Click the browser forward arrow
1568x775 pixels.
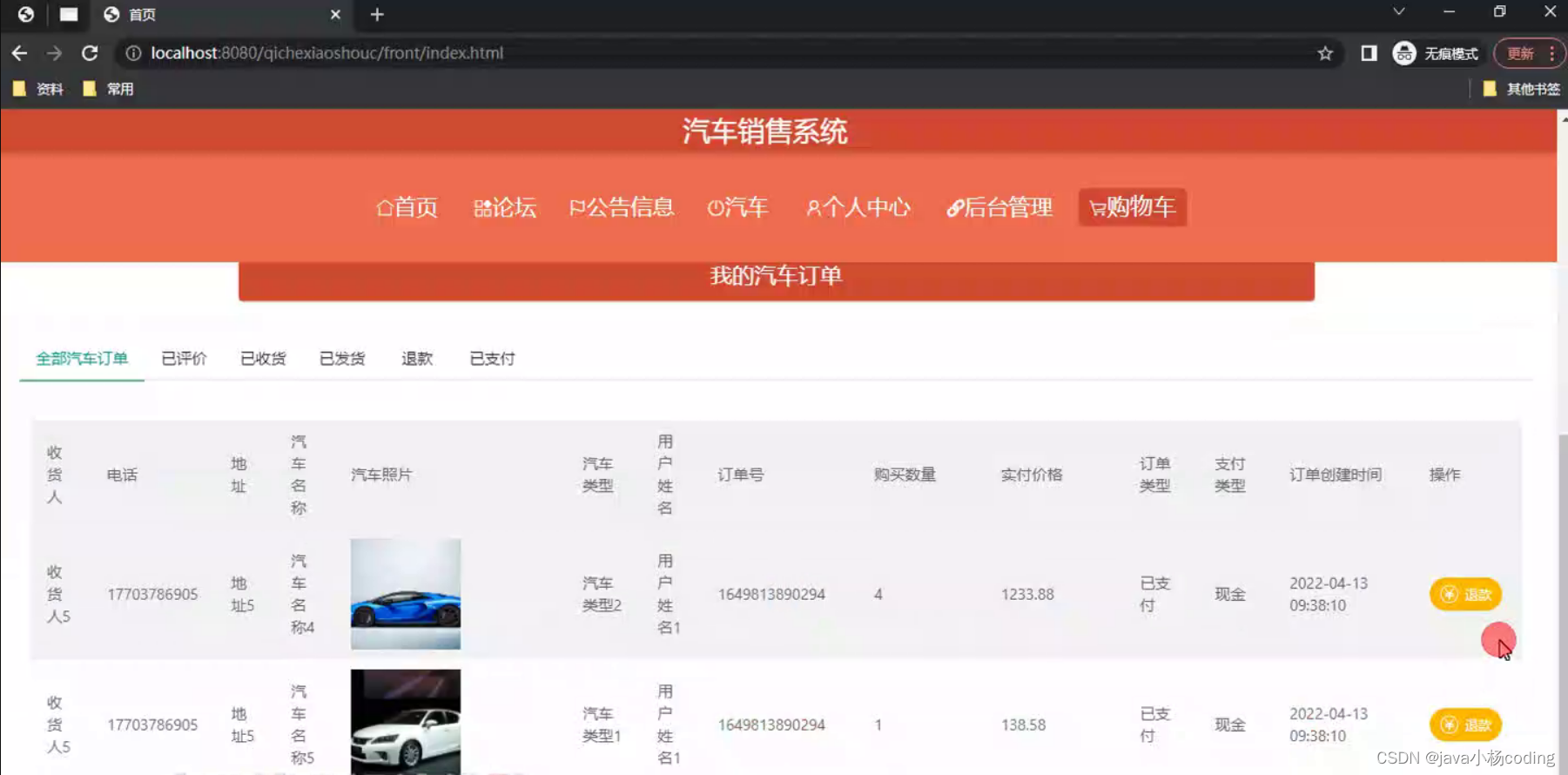point(54,53)
